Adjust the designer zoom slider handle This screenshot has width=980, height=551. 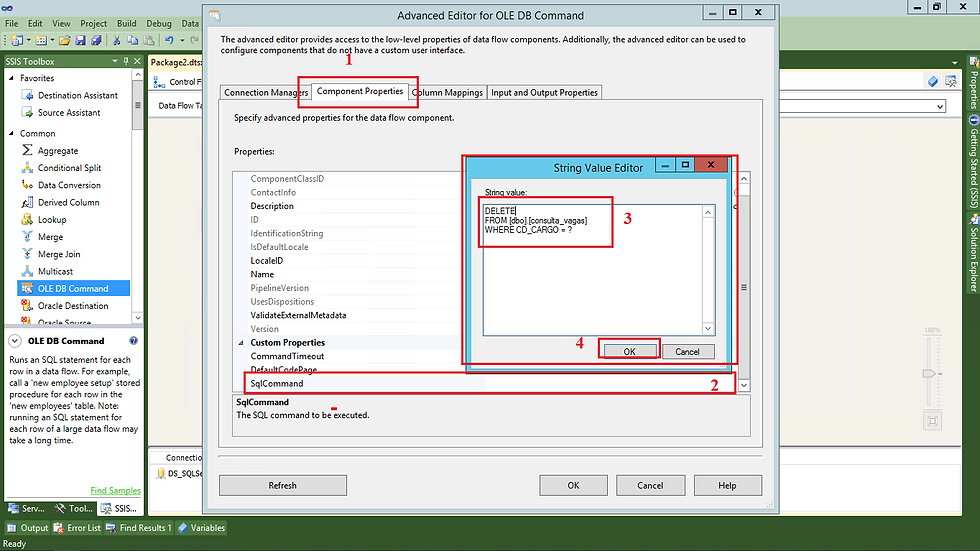tap(929, 374)
